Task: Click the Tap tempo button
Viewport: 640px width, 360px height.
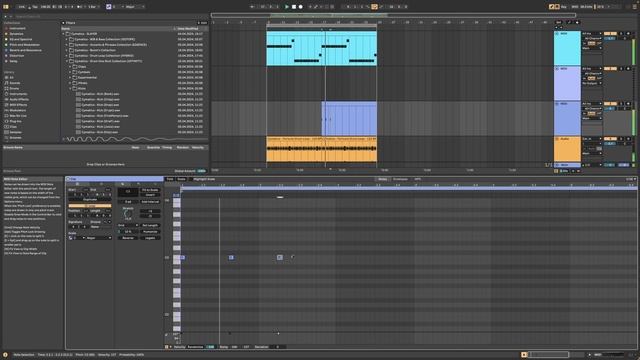Action: (x=34, y=7)
